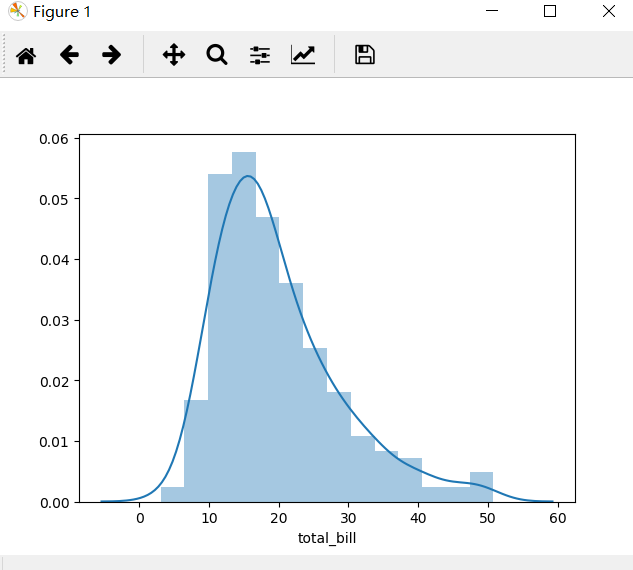633x570 pixels.
Task: Click the total_bill x-axis label
Action: [327, 538]
